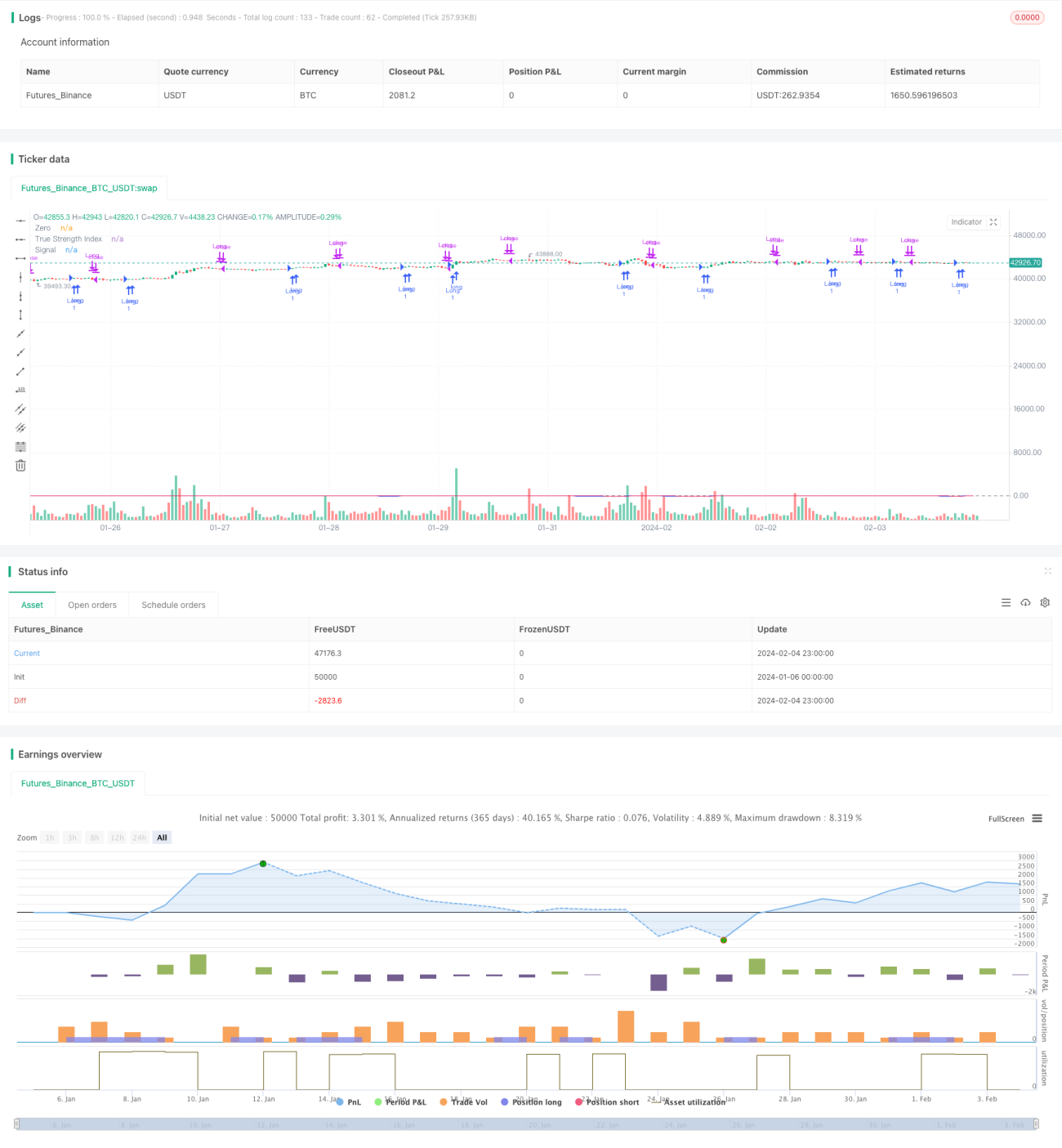The height and width of the screenshot is (1148, 1062).
Task: Click the -2823.6 Diff value
Action: point(328,701)
